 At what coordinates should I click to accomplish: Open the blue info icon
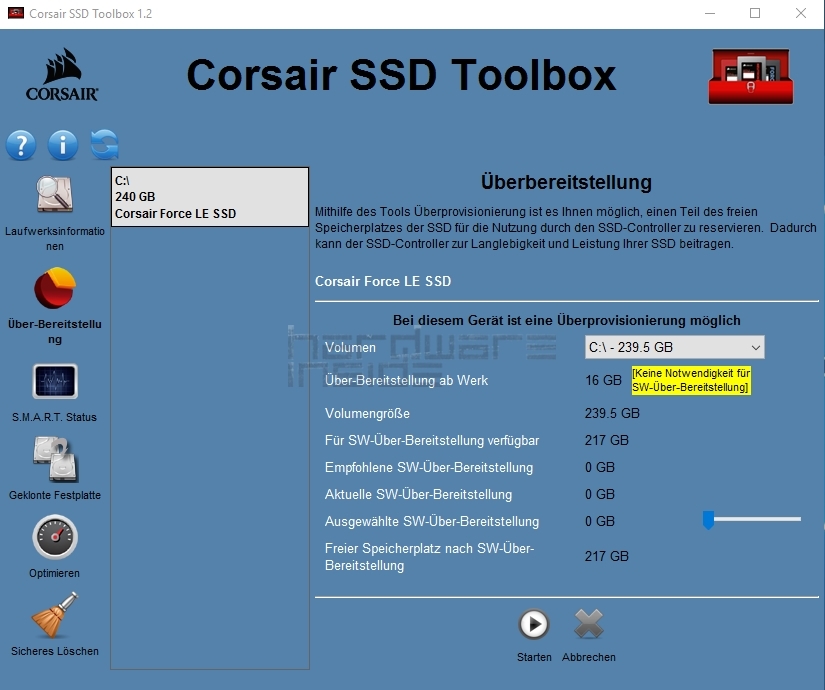pyautogui.click(x=62, y=145)
